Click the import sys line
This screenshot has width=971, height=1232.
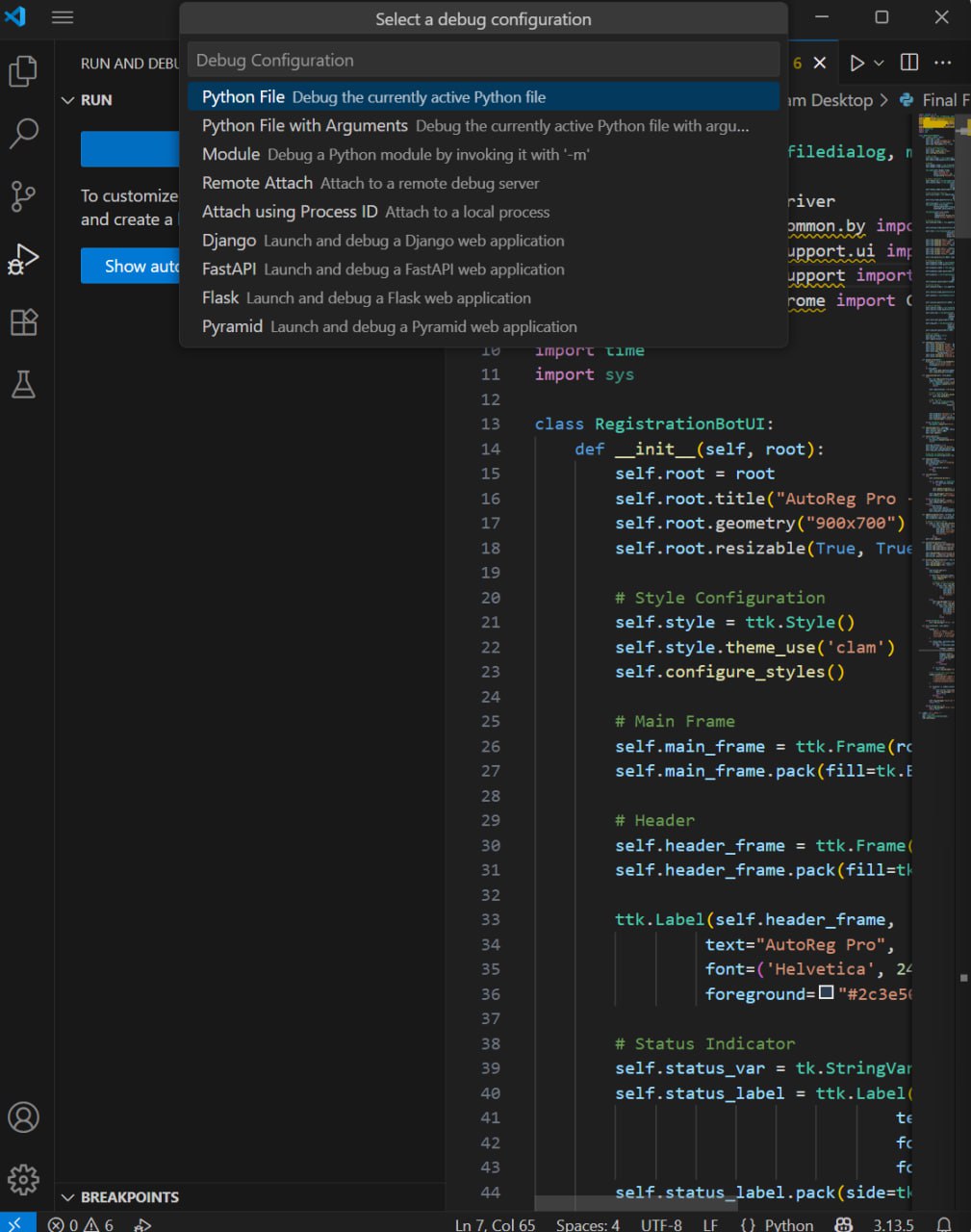[584, 374]
